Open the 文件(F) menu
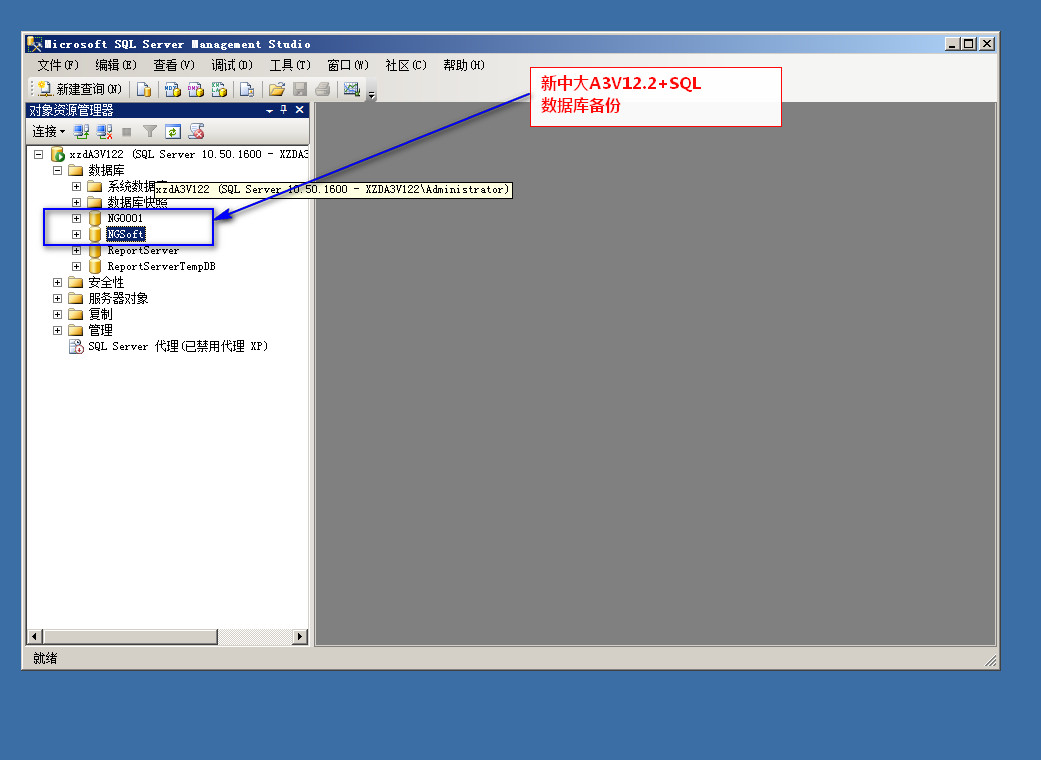1041x760 pixels. pyautogui.click(x=57, y=65)
